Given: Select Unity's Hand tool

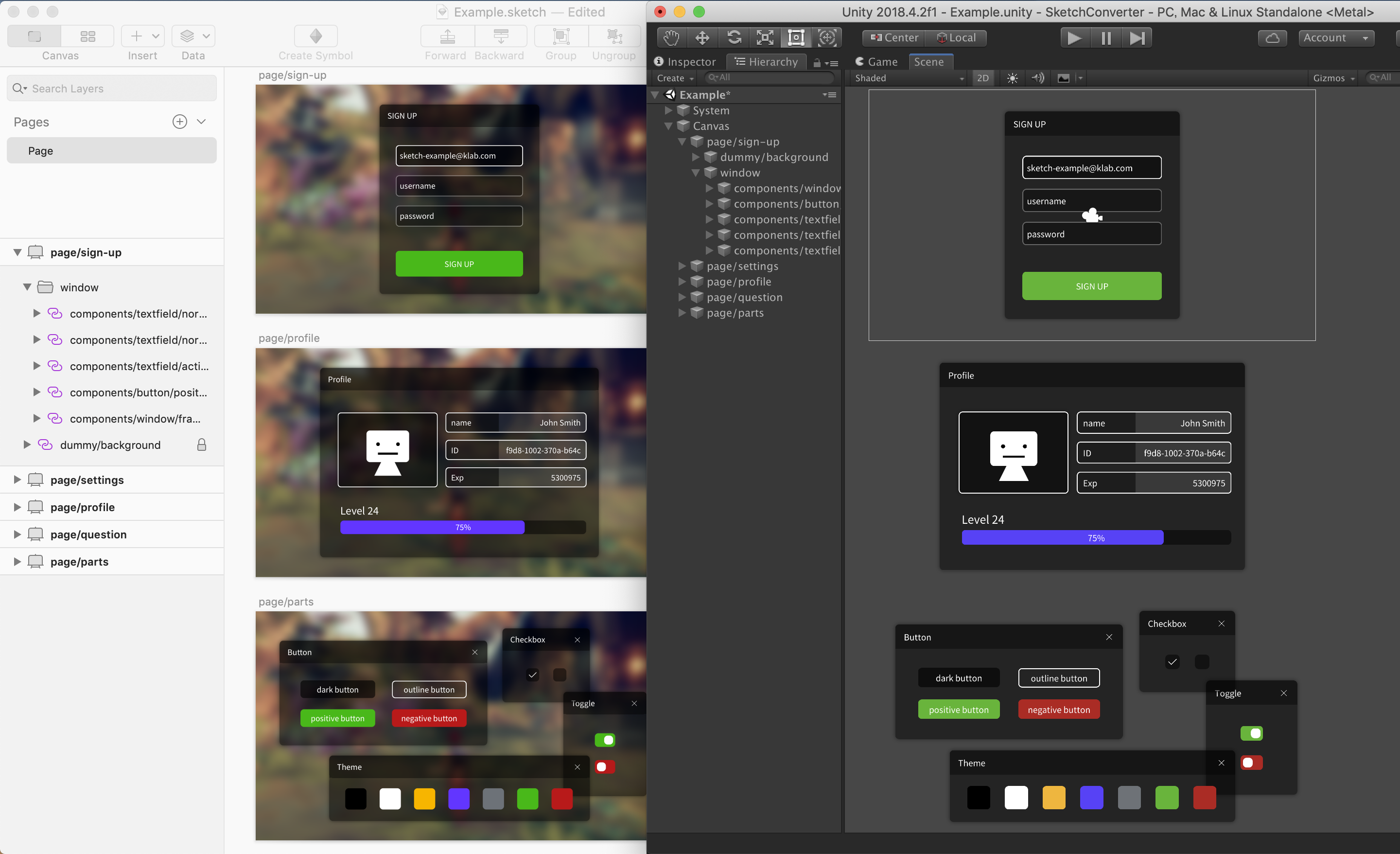Looking at the screenshot, I should coord(672,37).
